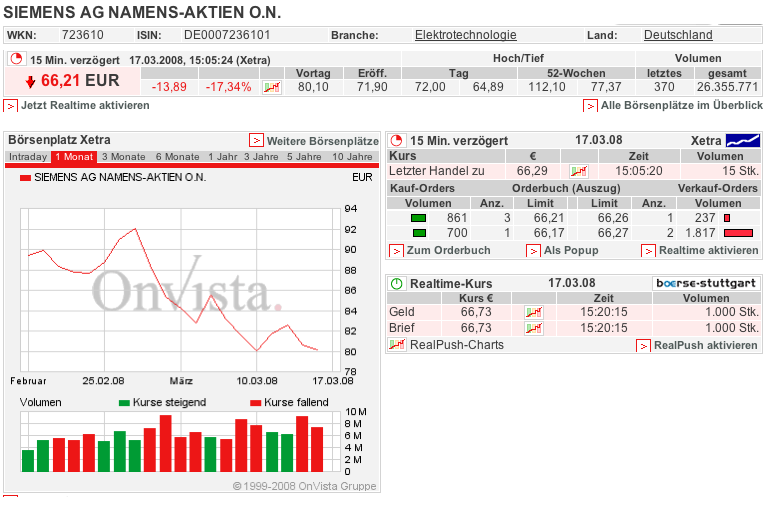Go to Zum Orderbuch link

448,250
